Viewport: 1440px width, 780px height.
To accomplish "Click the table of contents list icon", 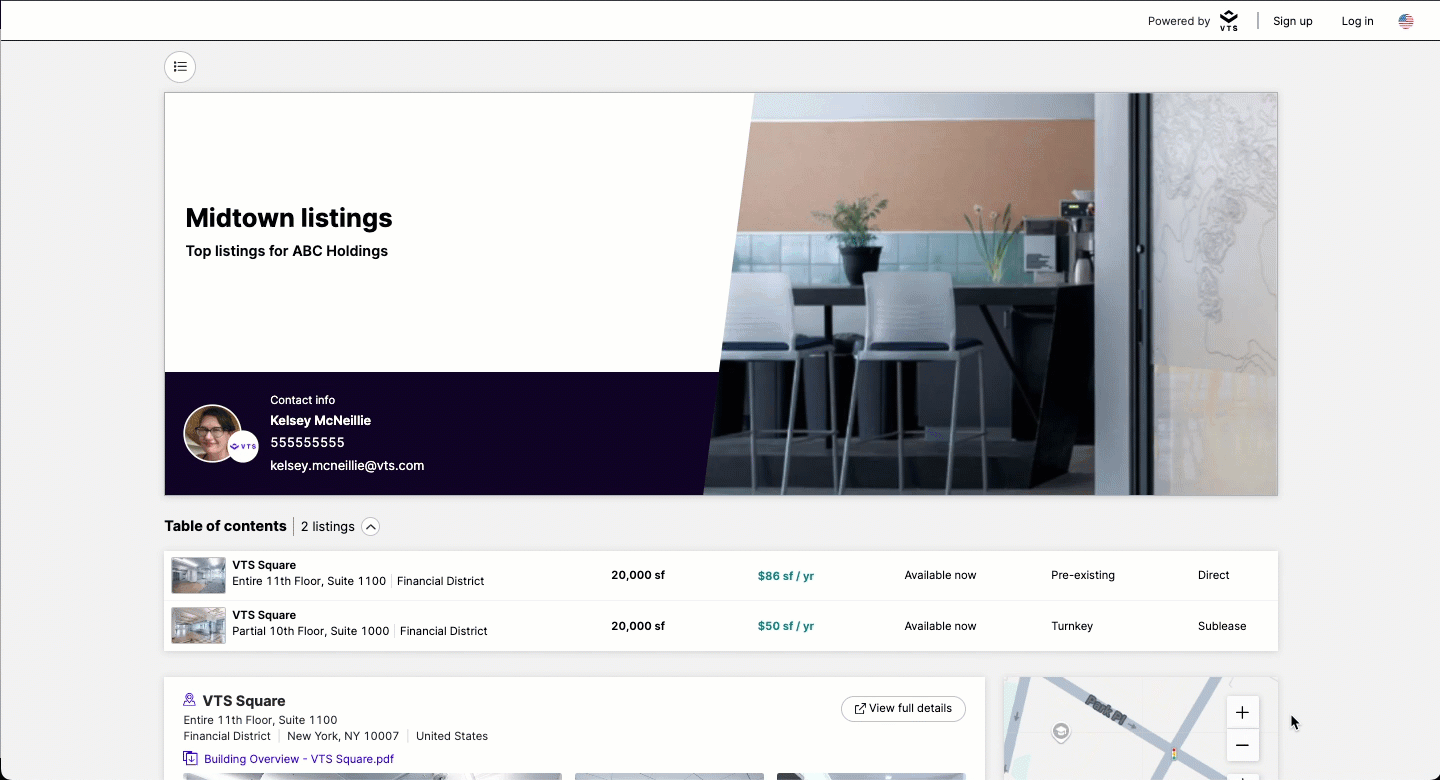I will [x=180, y=67].
